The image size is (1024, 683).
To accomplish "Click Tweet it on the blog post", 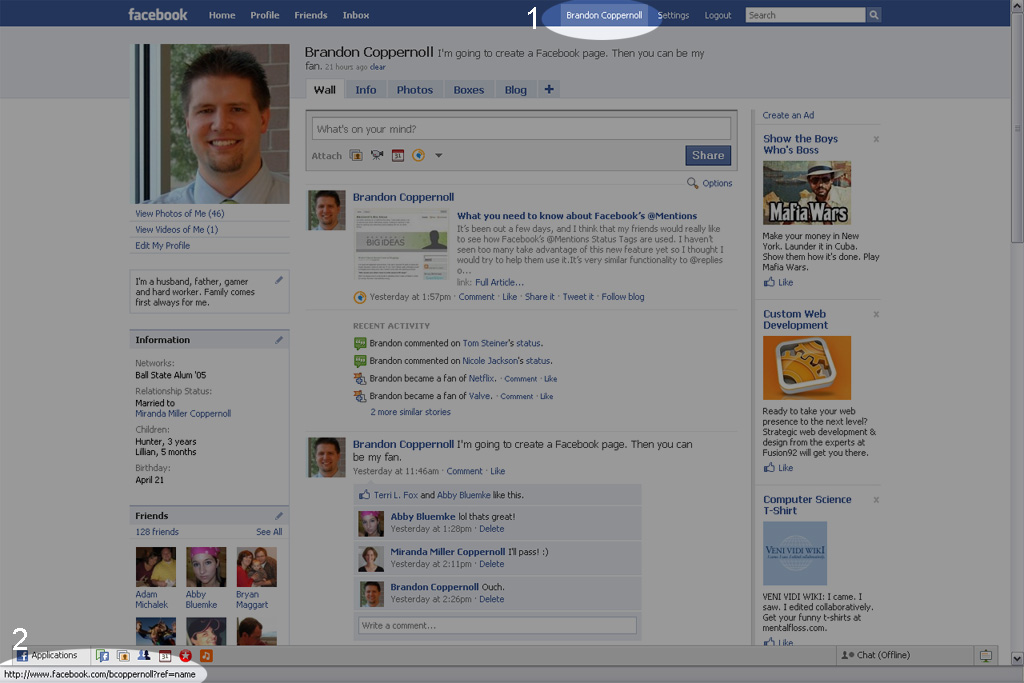I will [578, 296].
